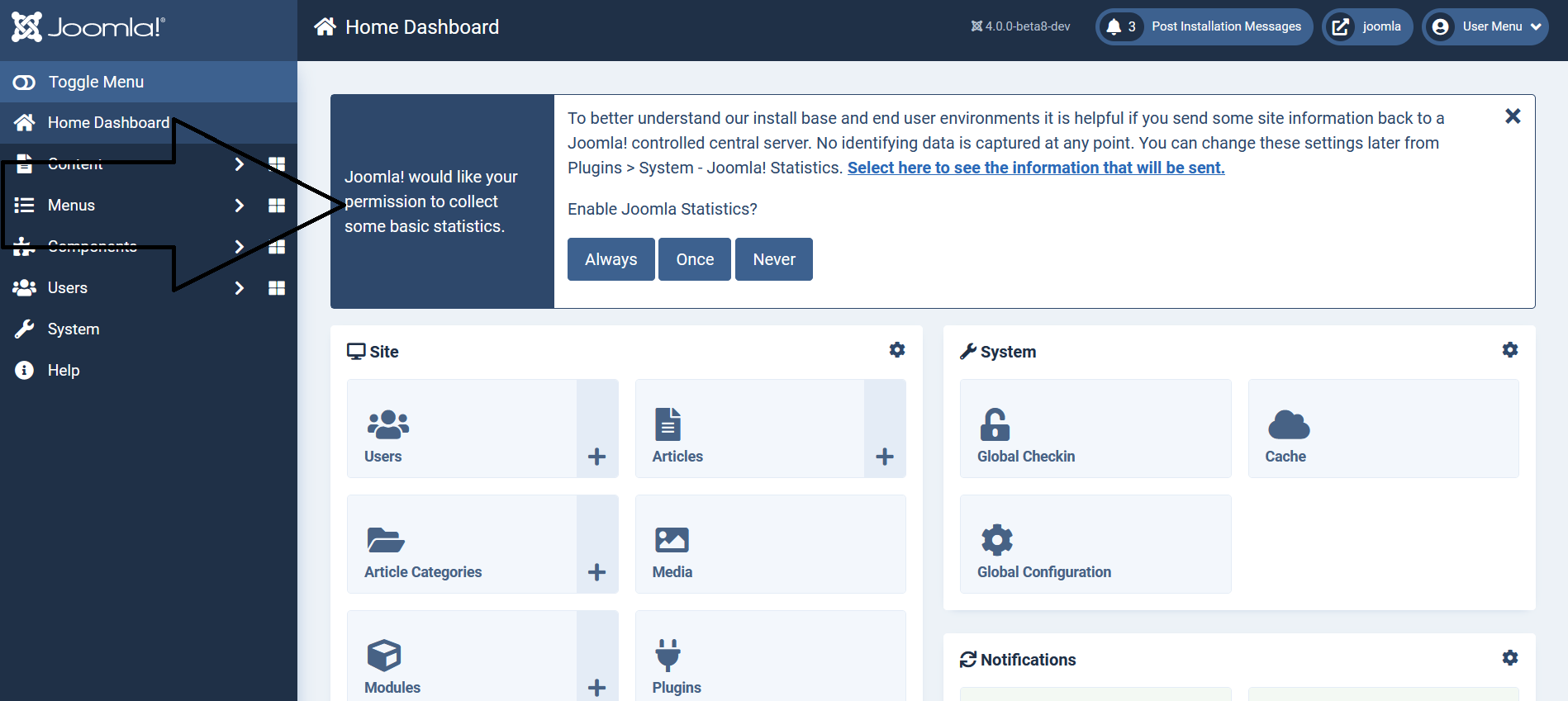Screen dimensions: 1568x701
Task: Expand the Content menu chevron
Action: coord(239,164)
